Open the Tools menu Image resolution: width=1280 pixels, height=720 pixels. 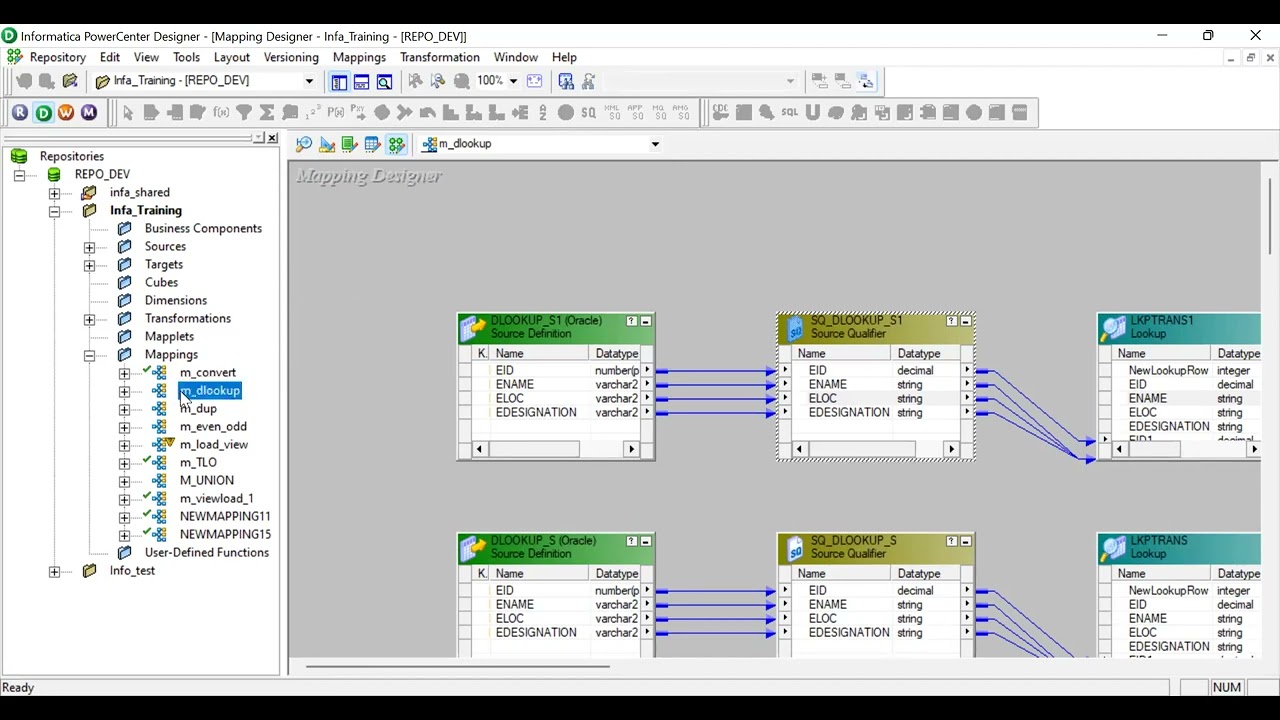click(186, 57)
